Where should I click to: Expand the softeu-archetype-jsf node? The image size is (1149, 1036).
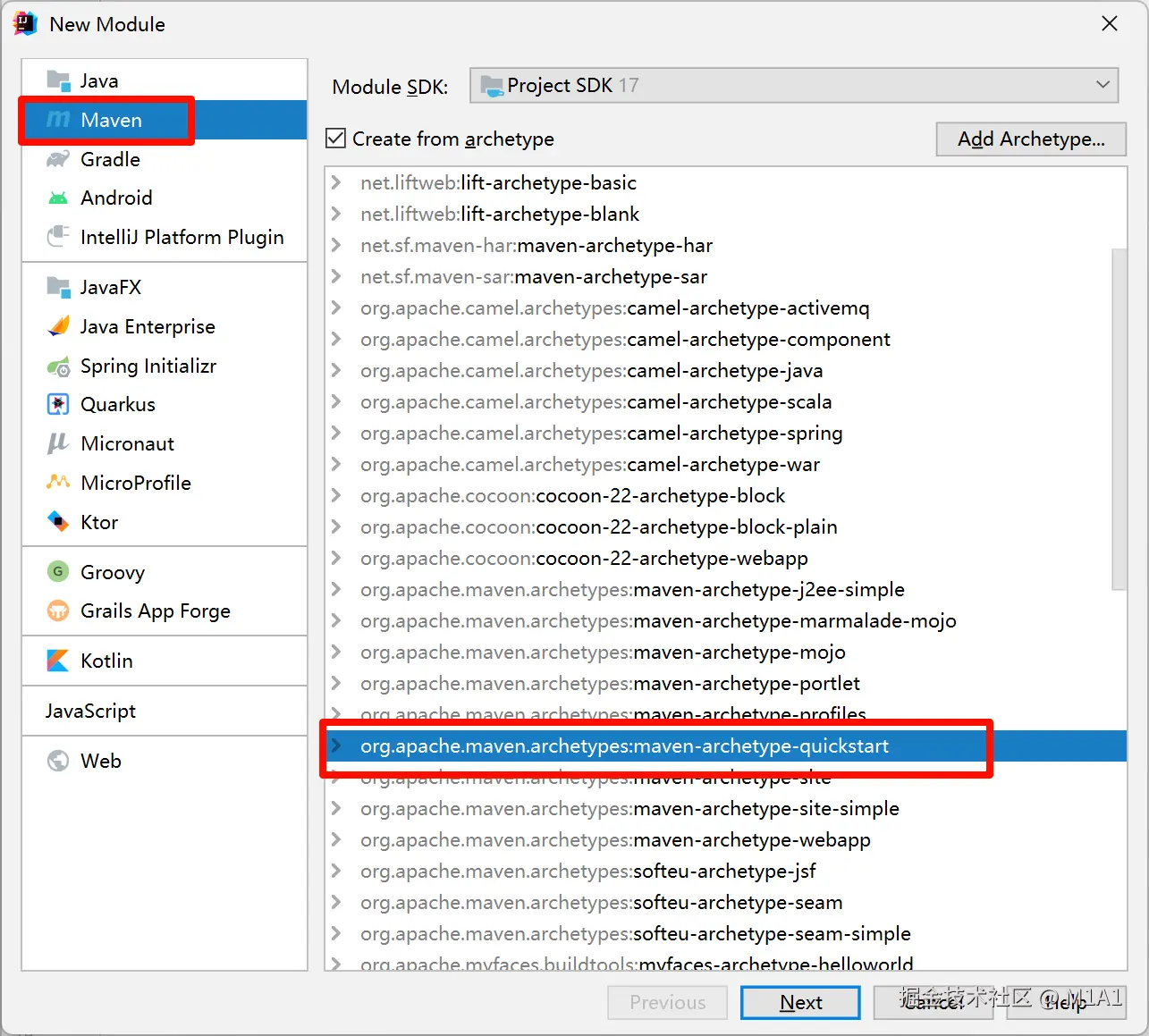click(336, 871)
